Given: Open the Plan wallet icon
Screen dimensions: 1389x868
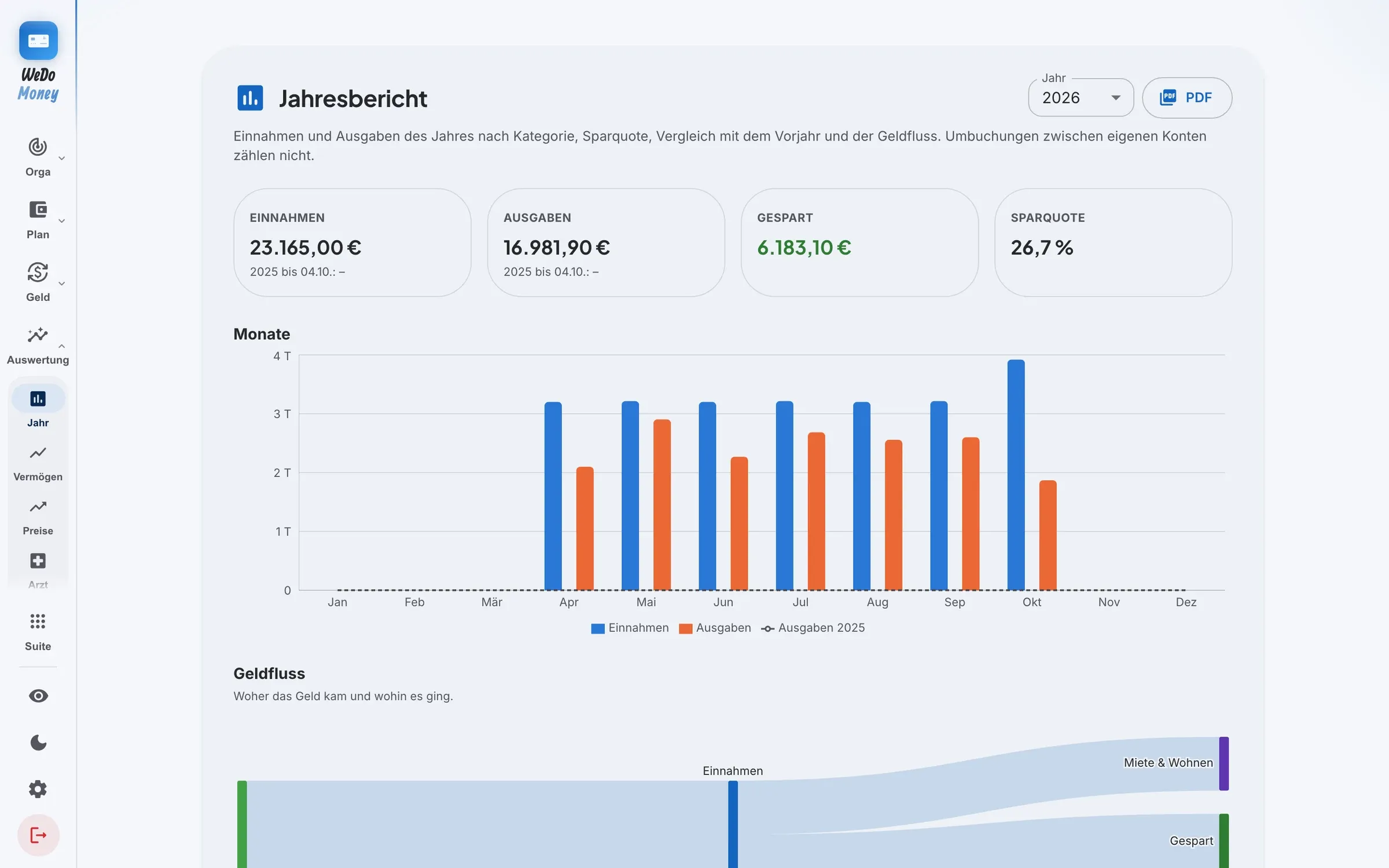Looking at the screenshot, I should click(x=38, y=209).
